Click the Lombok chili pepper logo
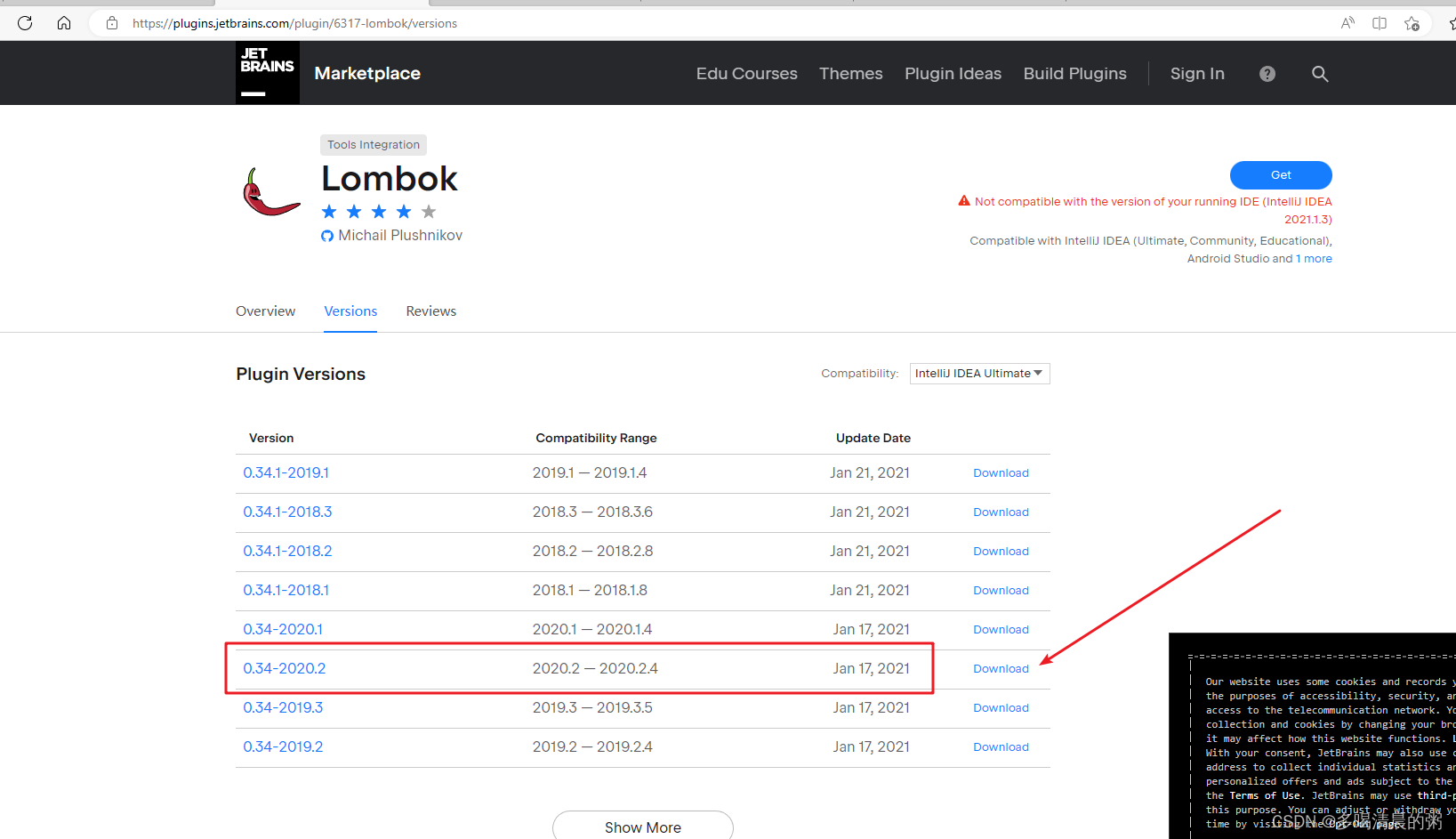The image size is (1456, 839). pyautogui.click(x=271, y=192)
